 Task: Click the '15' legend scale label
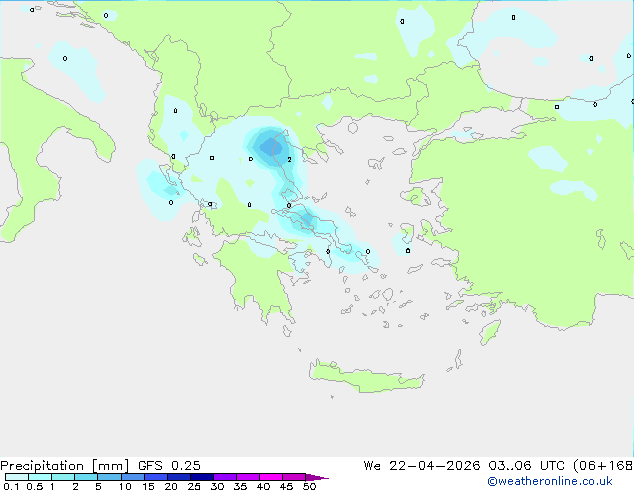(148, 486)
